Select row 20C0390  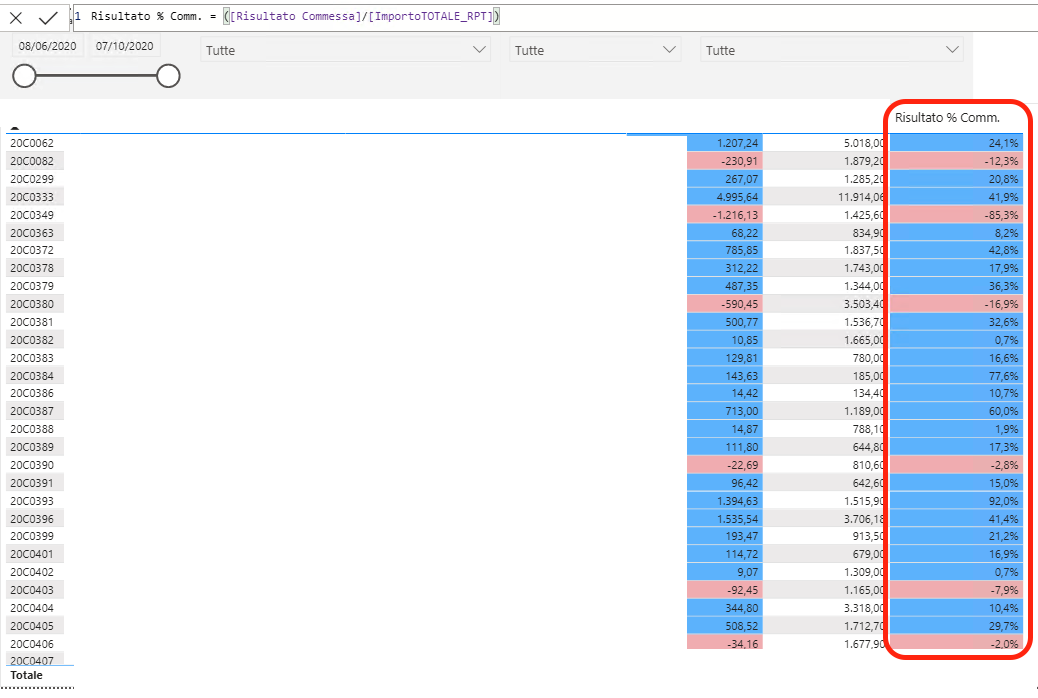coord(32,465)
